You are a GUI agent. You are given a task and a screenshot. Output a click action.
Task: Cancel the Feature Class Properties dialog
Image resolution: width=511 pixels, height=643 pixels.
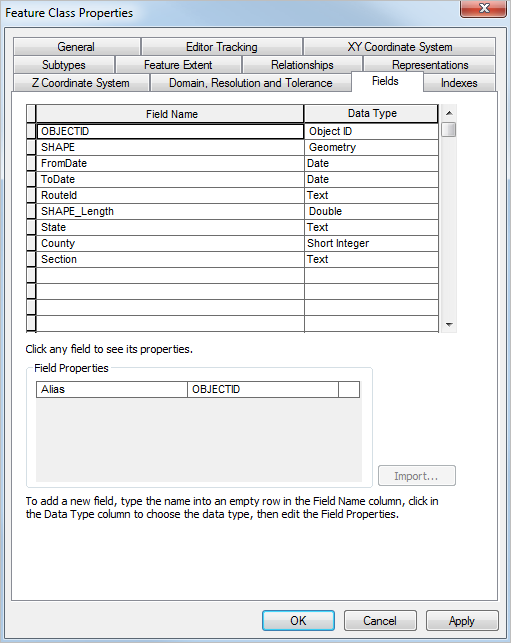coord(380,620)
